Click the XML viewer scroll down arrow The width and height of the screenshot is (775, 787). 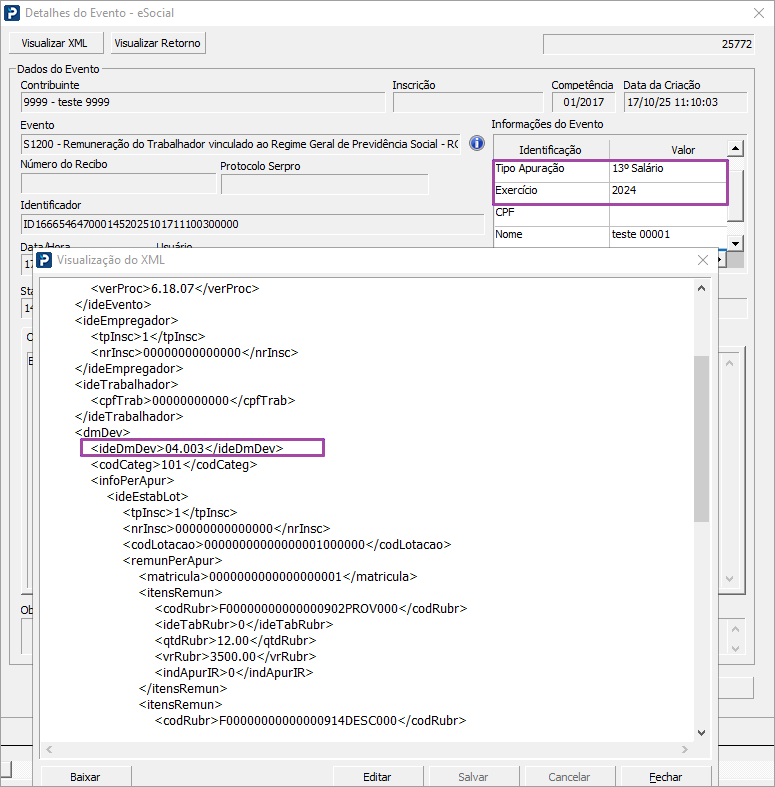(x=701, y=733)
